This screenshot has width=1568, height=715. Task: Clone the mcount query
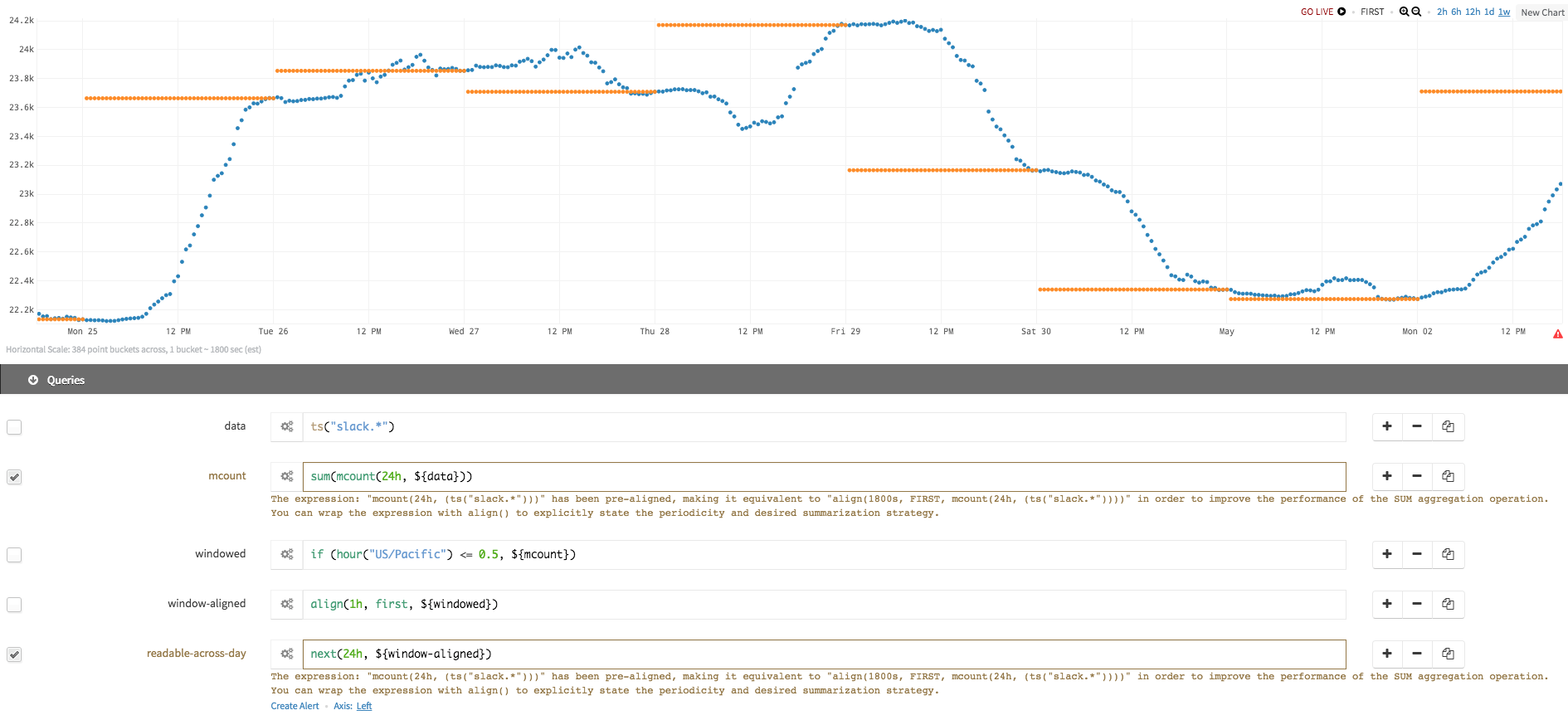[x=1448, y=476]
